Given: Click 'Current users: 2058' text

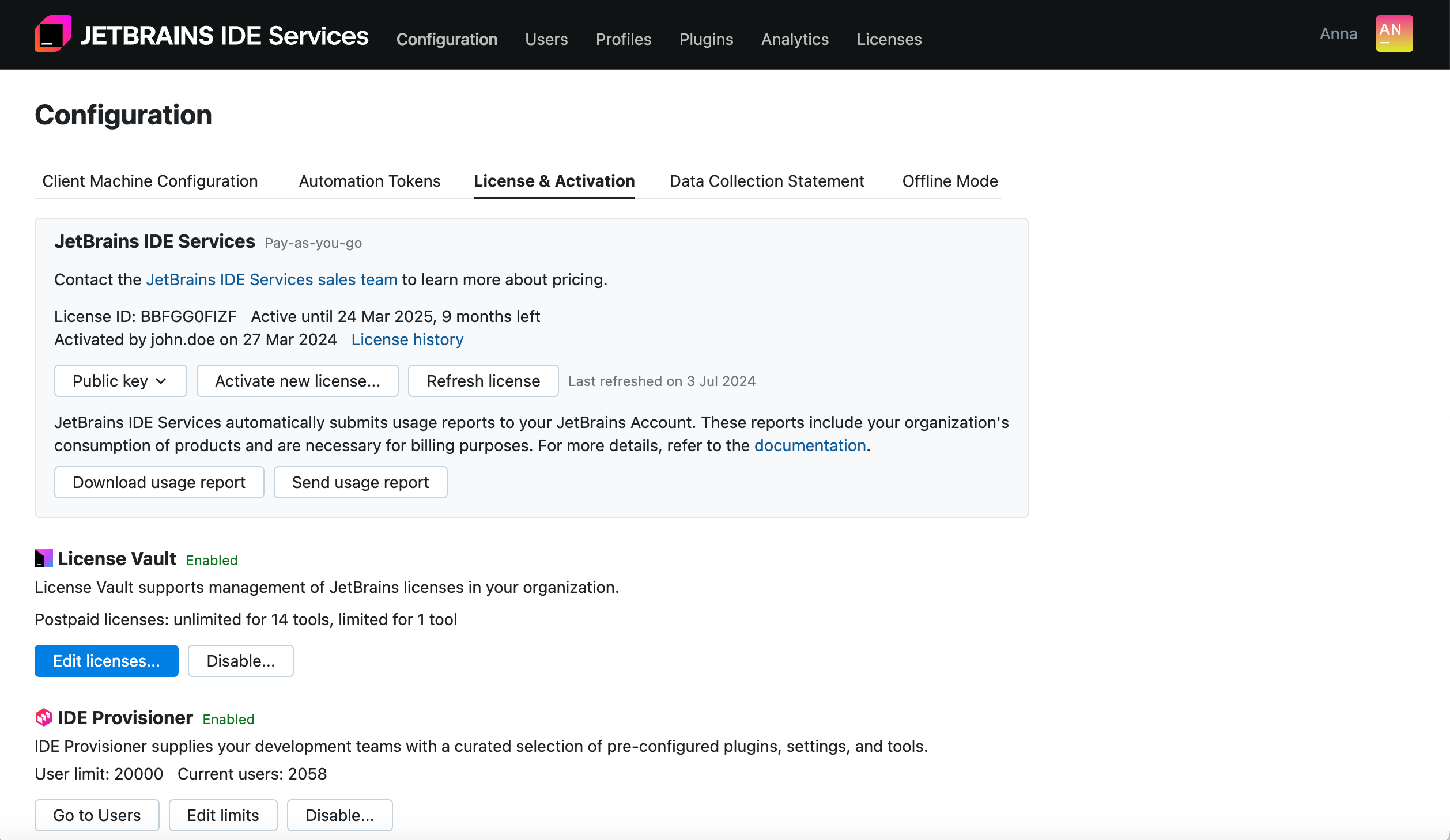Looking at the screenshot, I should pos(252,774).
